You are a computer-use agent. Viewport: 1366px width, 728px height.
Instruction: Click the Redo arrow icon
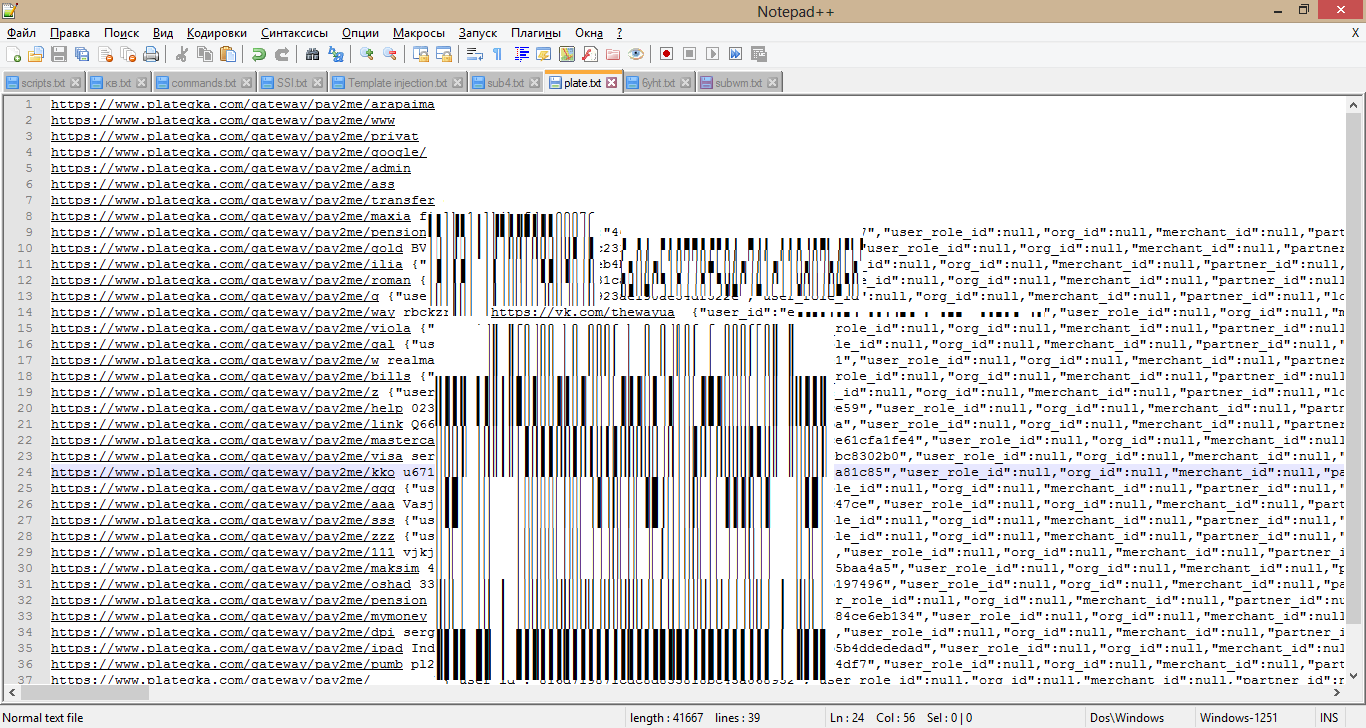[x=282, y=54]
